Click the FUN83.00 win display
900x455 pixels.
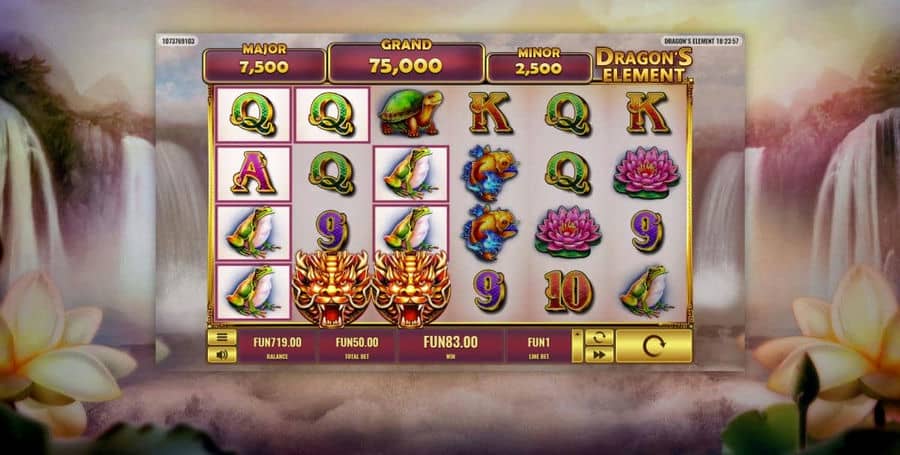(451, 346)
